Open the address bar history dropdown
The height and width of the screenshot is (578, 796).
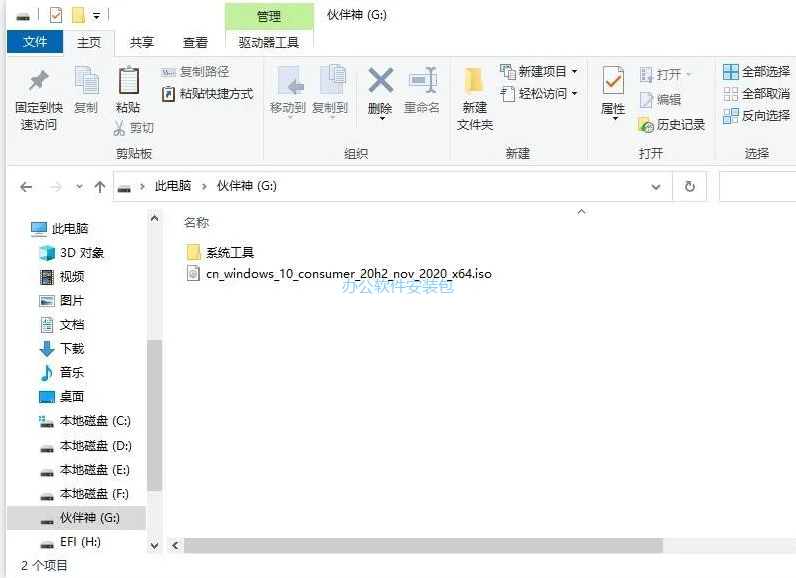(656, 186)
